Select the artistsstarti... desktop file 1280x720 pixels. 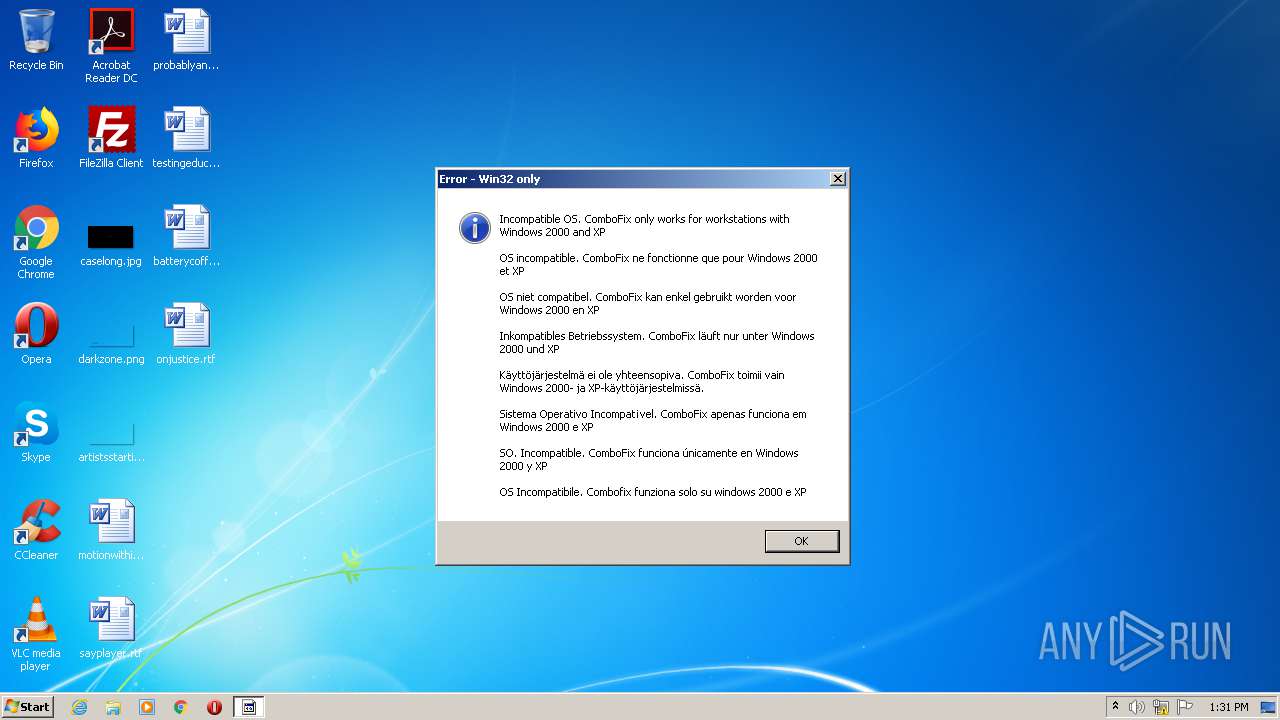click(111, 440)
